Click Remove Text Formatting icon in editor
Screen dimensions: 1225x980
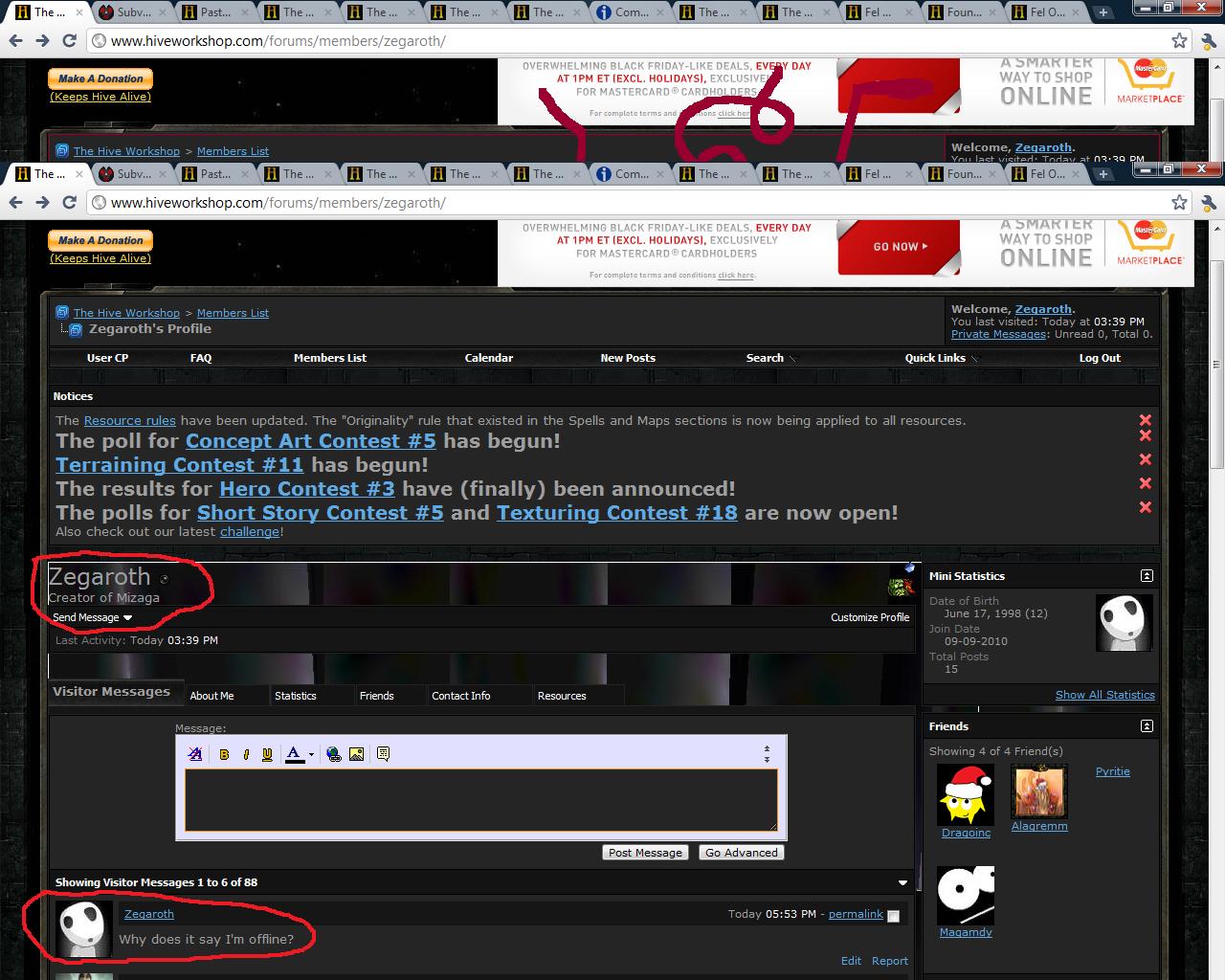[x=195, y=754]
